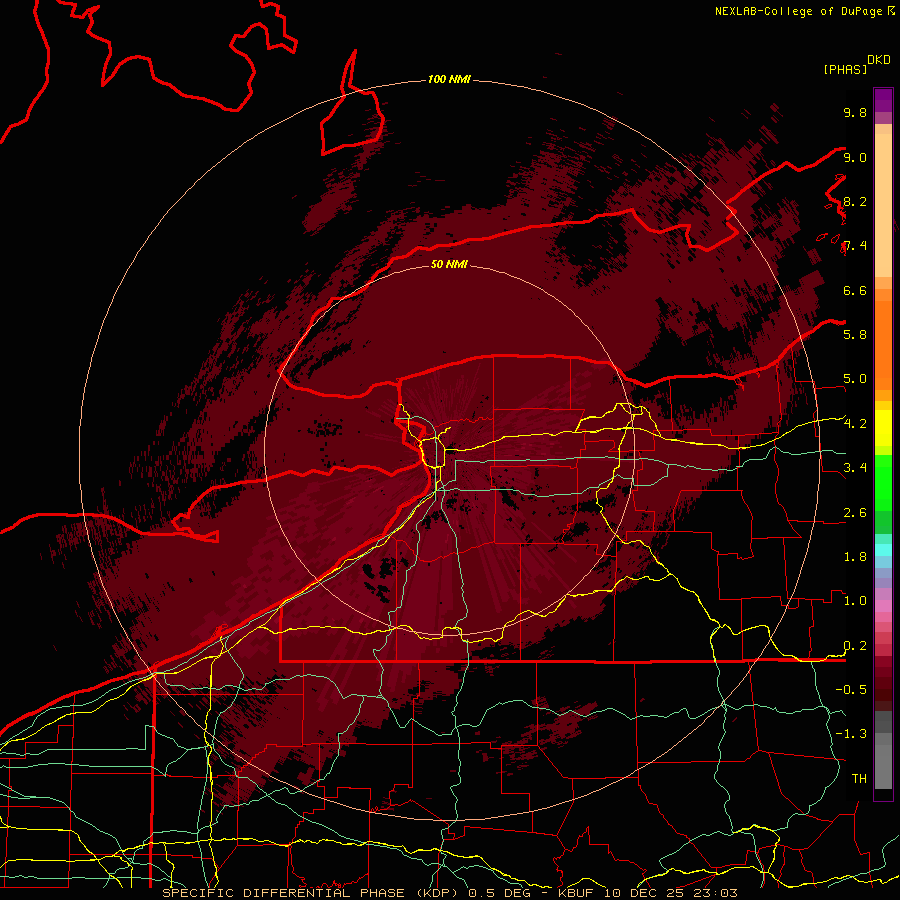Select the 1.8 value on the scale
The image size is (900, 900).
[x=855, y=557]
